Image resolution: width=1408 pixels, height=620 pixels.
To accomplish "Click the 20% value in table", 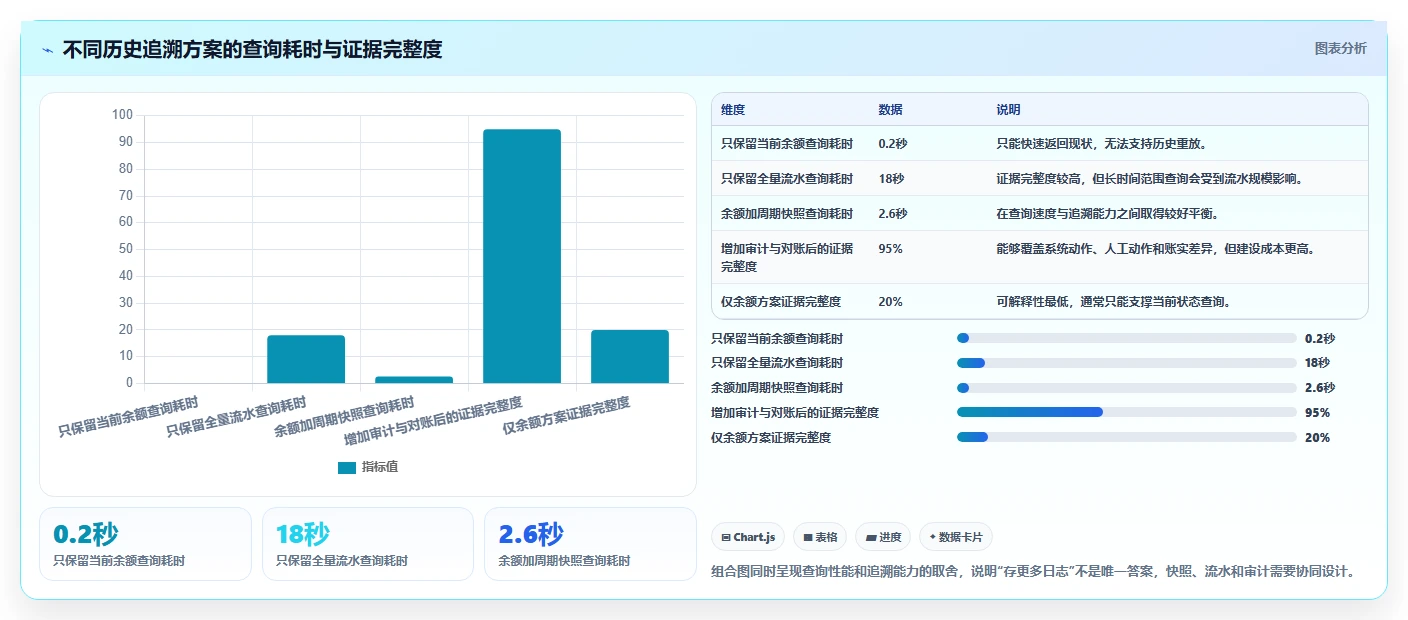I will pos(890,301).
